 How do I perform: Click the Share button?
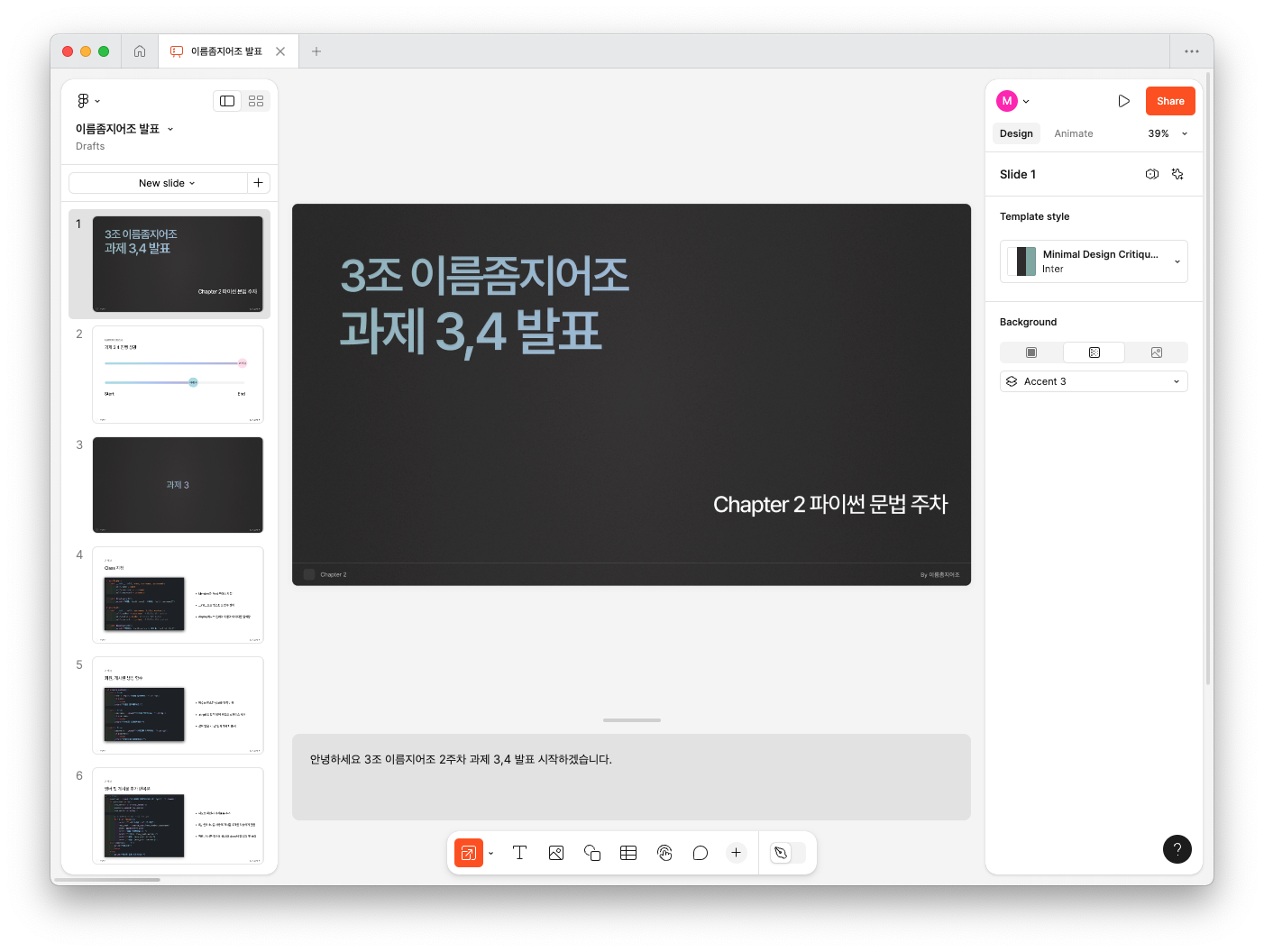tap(1170, 101)
